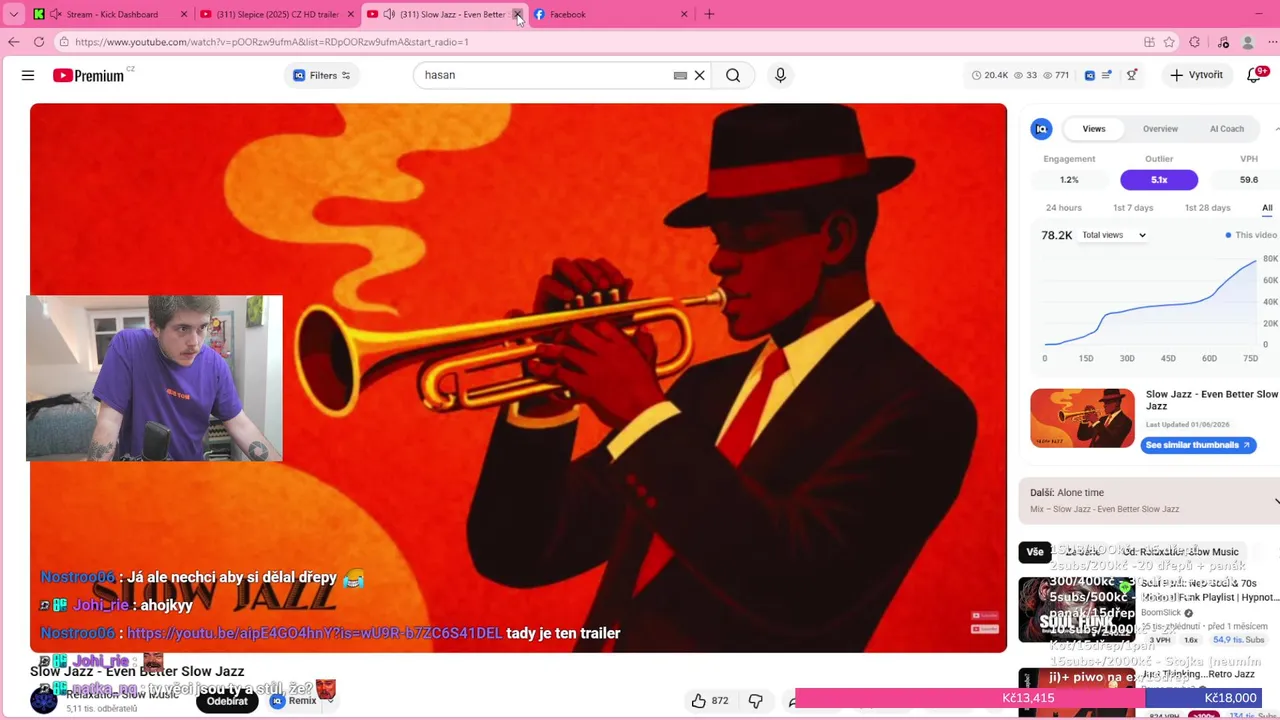Bookmark this page with the star
The width and height of the screenshot is (1280, 720).
coord(1169,42)
